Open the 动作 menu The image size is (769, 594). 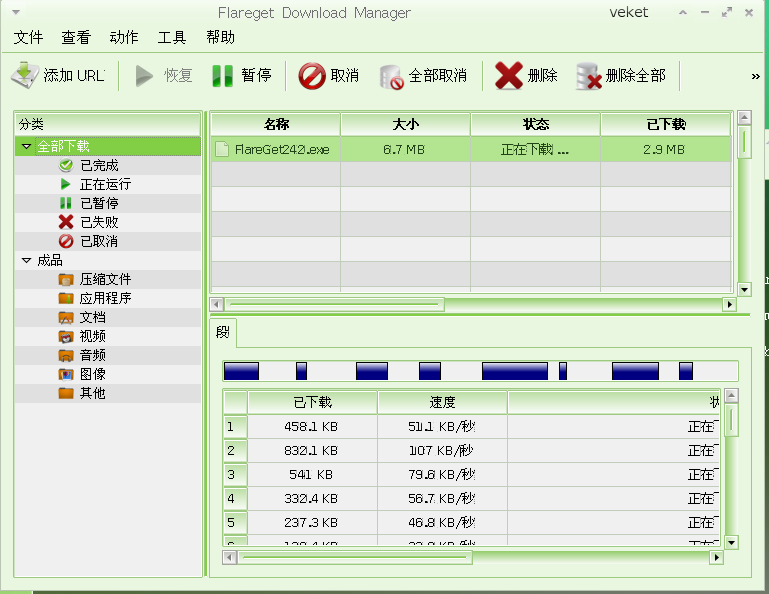[124, 37]
